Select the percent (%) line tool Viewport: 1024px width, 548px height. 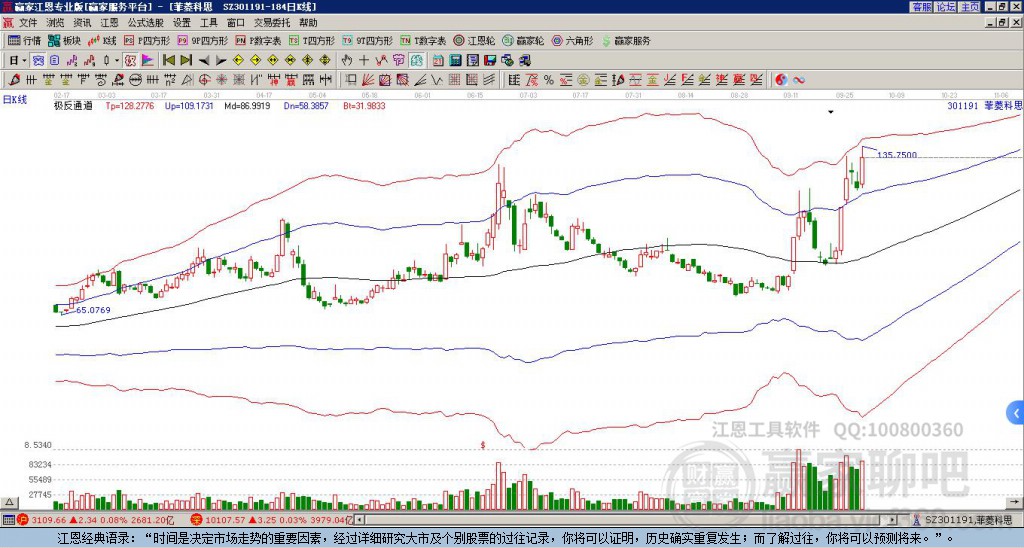click(549, 80)
